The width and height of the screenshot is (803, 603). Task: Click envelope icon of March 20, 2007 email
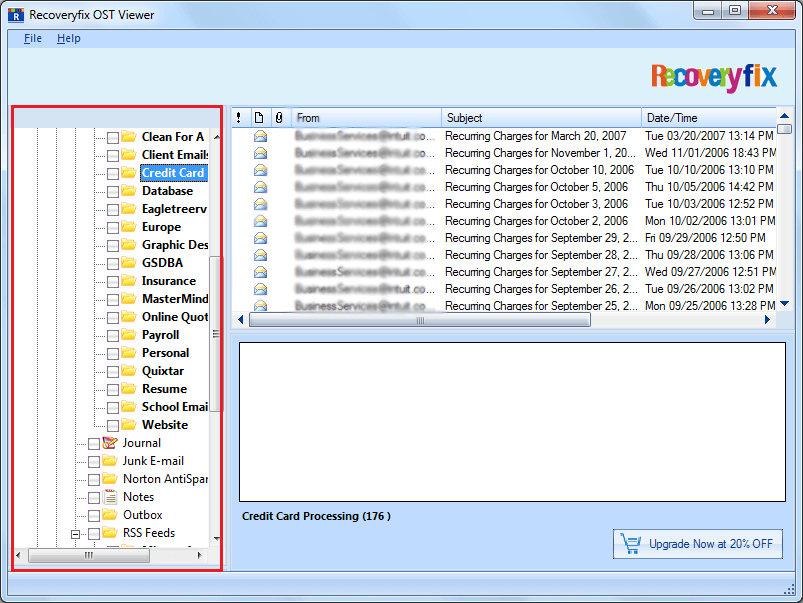pos(261,136)
